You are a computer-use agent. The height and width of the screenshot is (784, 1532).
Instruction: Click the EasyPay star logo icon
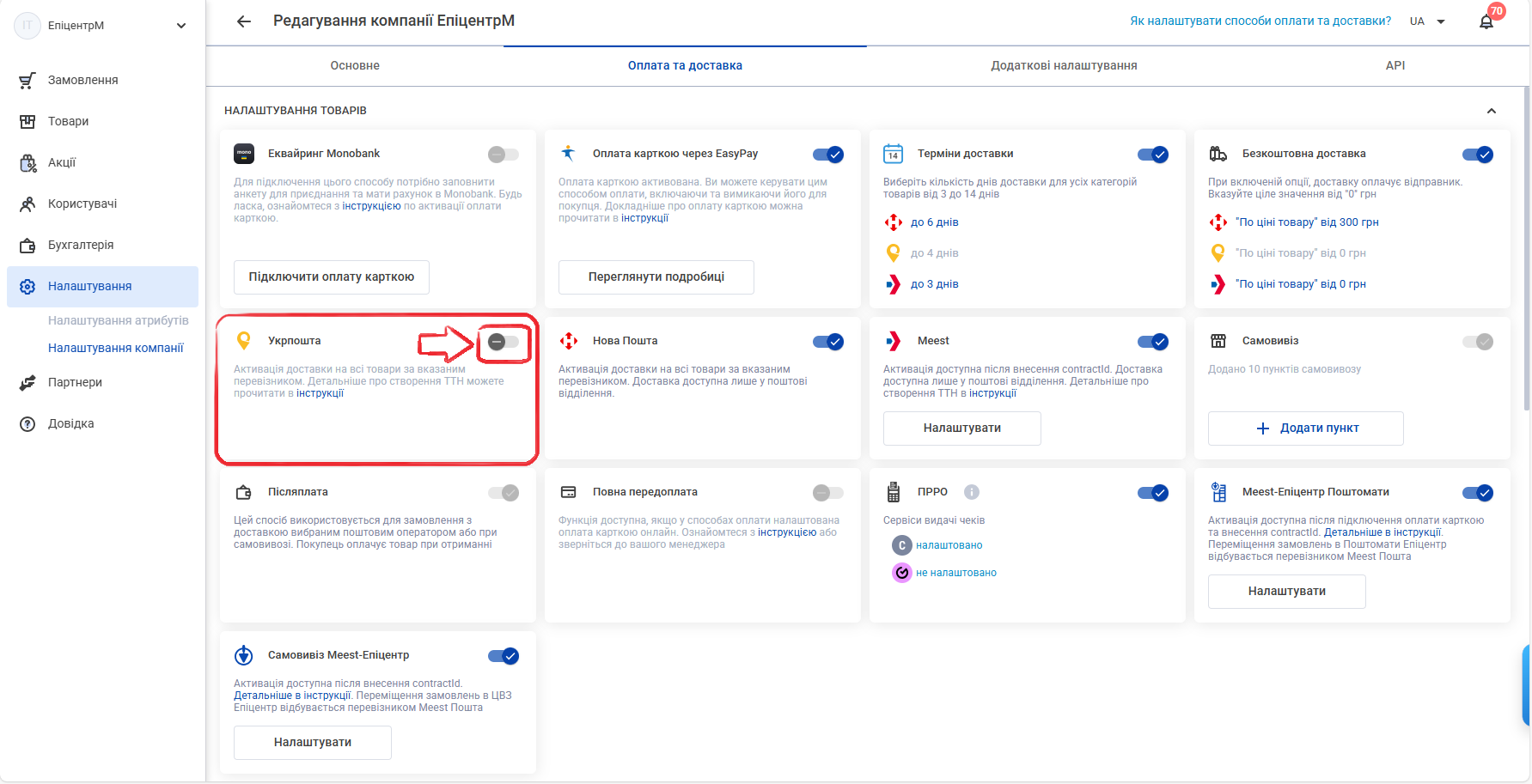(568, 154)
